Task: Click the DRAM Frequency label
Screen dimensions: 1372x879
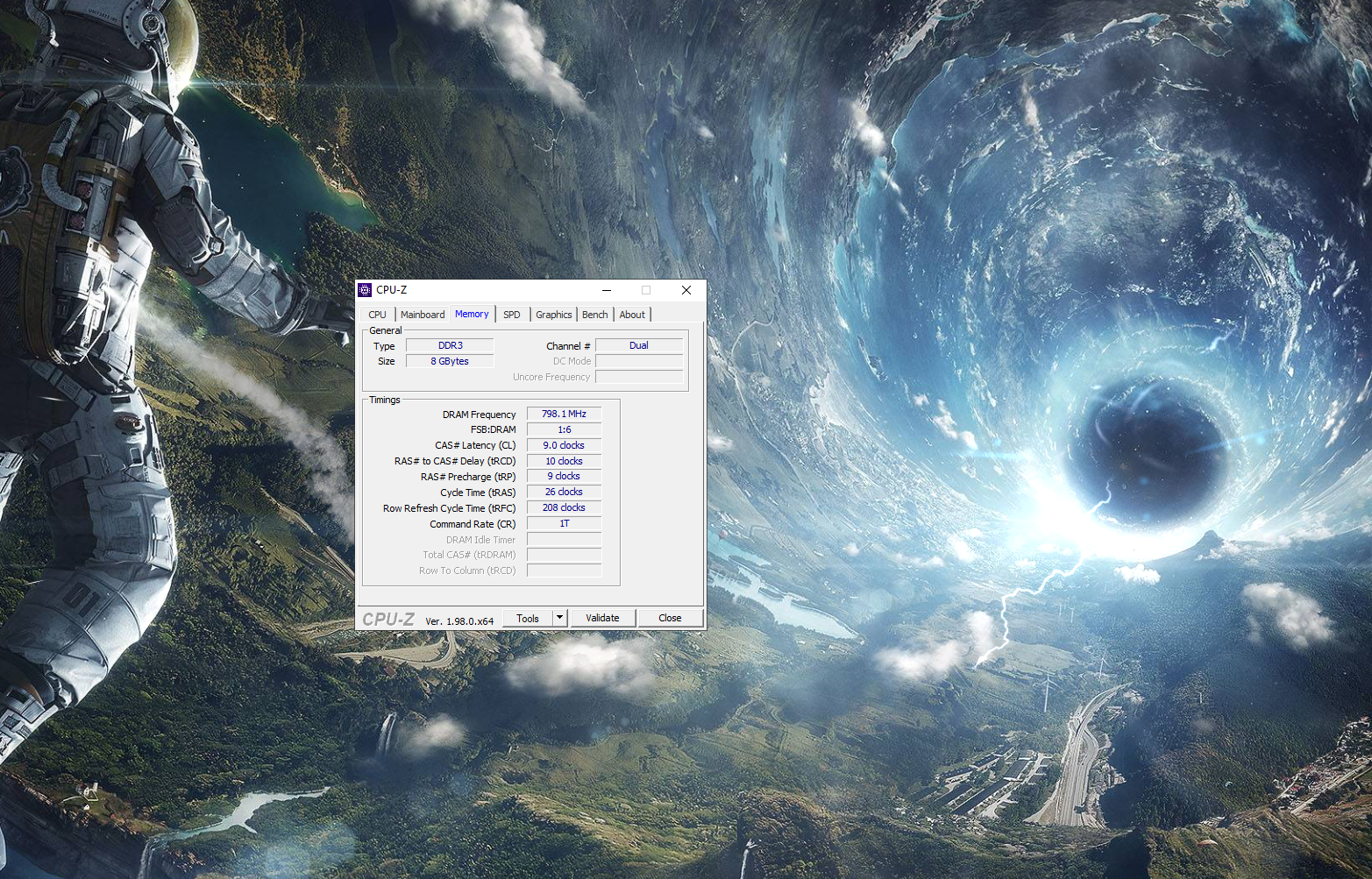Action: pos(479,415)
